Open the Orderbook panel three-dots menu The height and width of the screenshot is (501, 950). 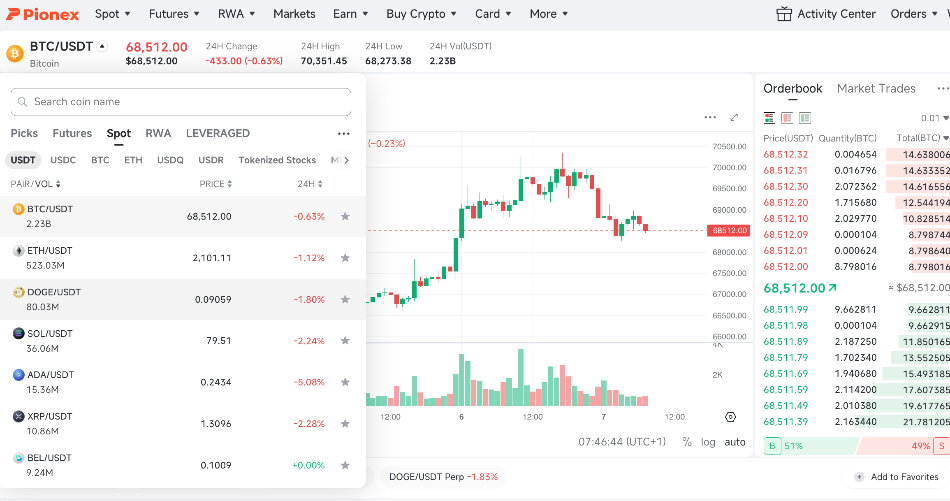tap(943, 88)
